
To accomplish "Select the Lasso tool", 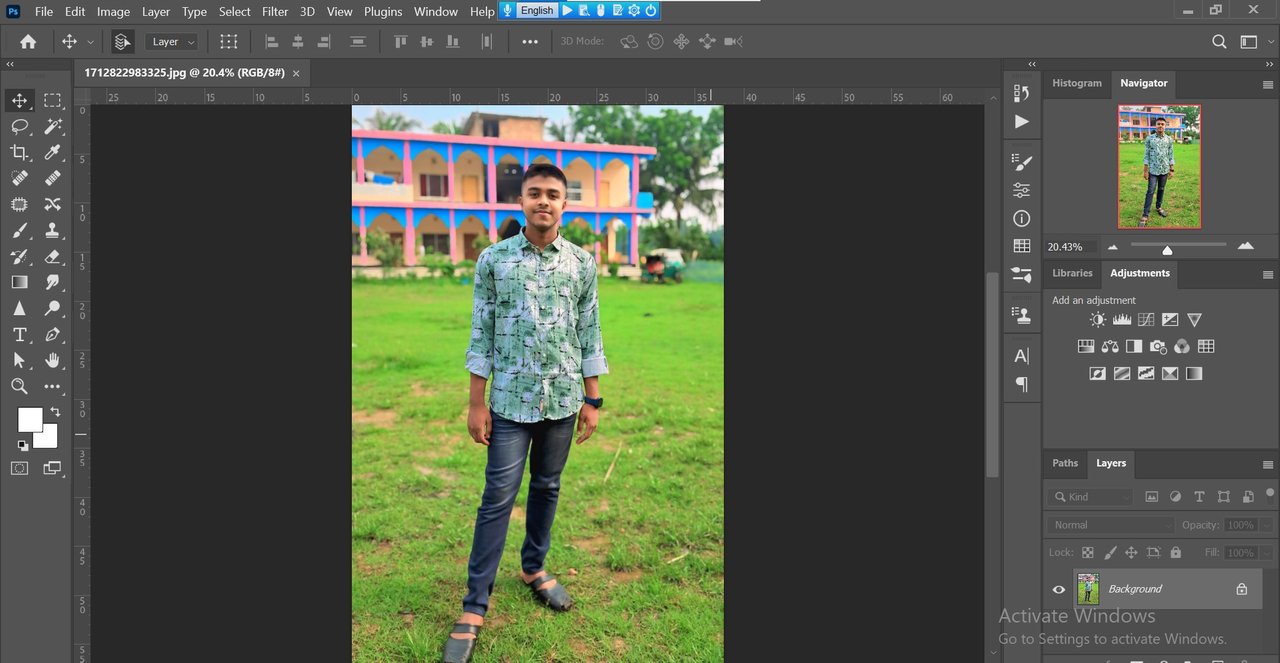I will pyautogui.click(x=19, y=127).
